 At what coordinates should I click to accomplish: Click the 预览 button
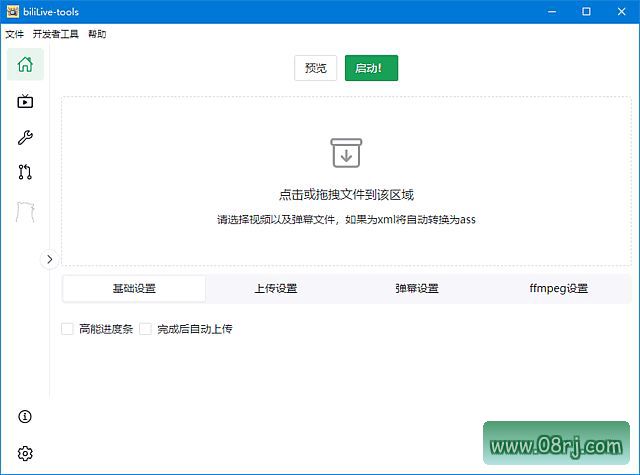(x=316, y=68)
